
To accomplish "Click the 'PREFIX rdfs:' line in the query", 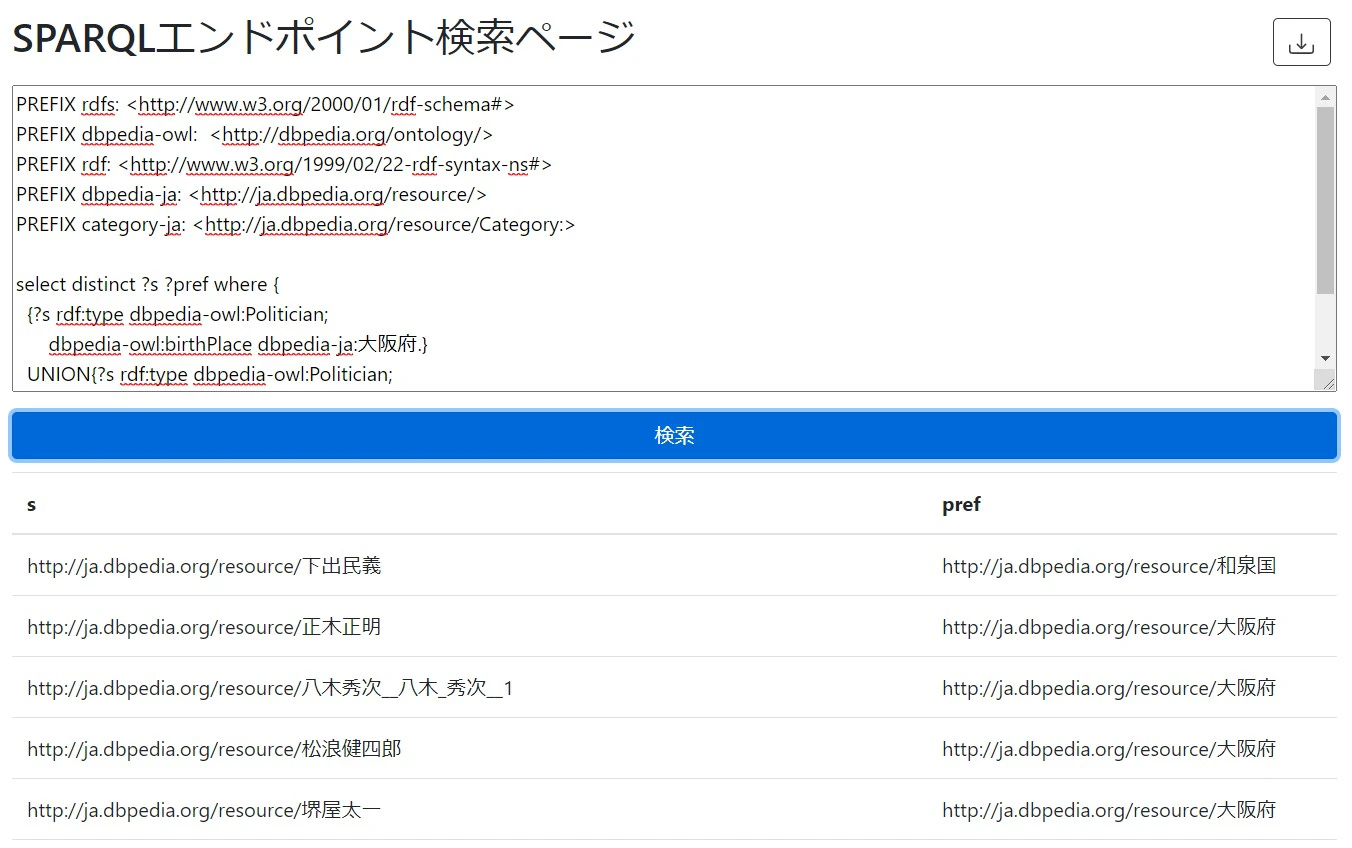I will pos(265,104).
